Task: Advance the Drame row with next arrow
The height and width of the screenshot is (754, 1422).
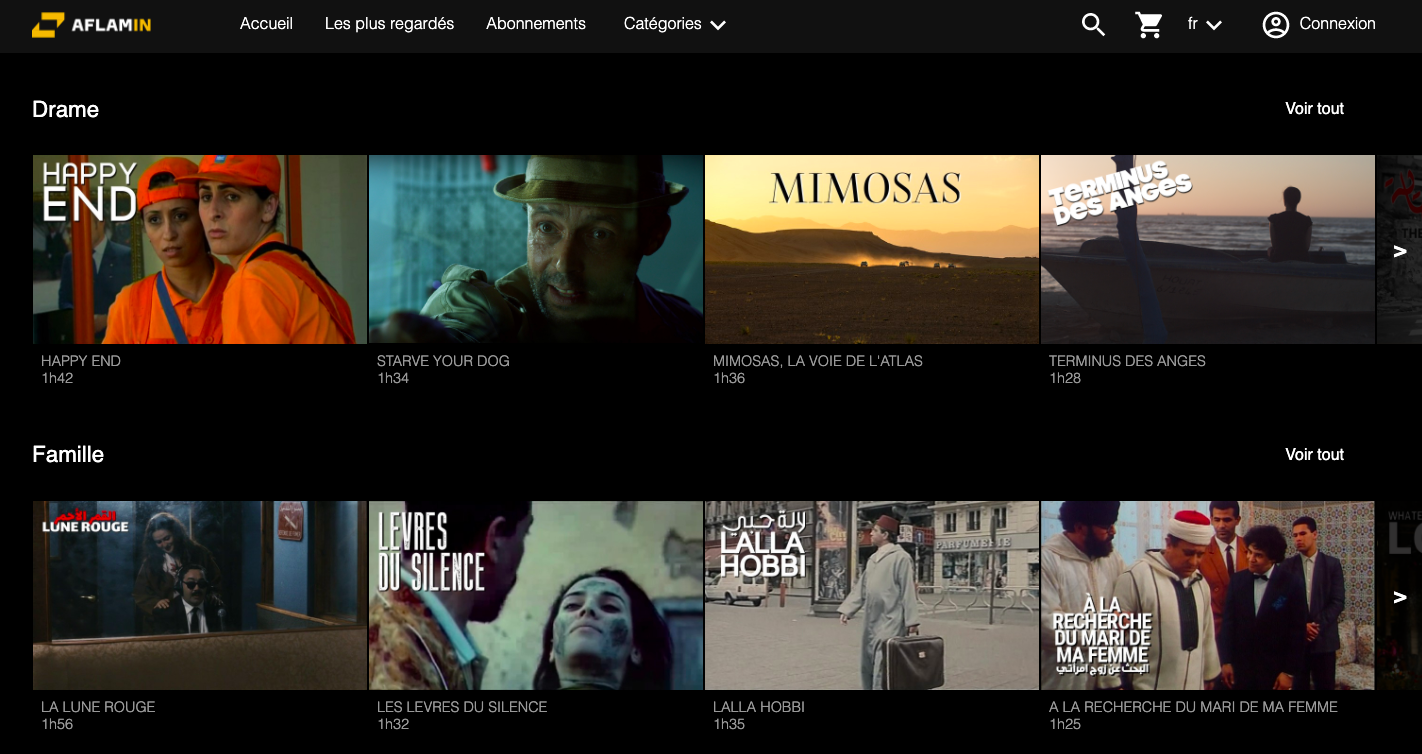Action: pyautogui.click(x=1400, y=251)
